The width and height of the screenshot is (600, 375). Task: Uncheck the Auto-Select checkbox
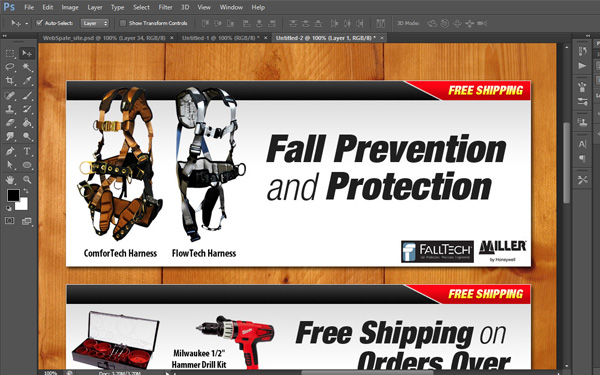click(x=39, y=23)
